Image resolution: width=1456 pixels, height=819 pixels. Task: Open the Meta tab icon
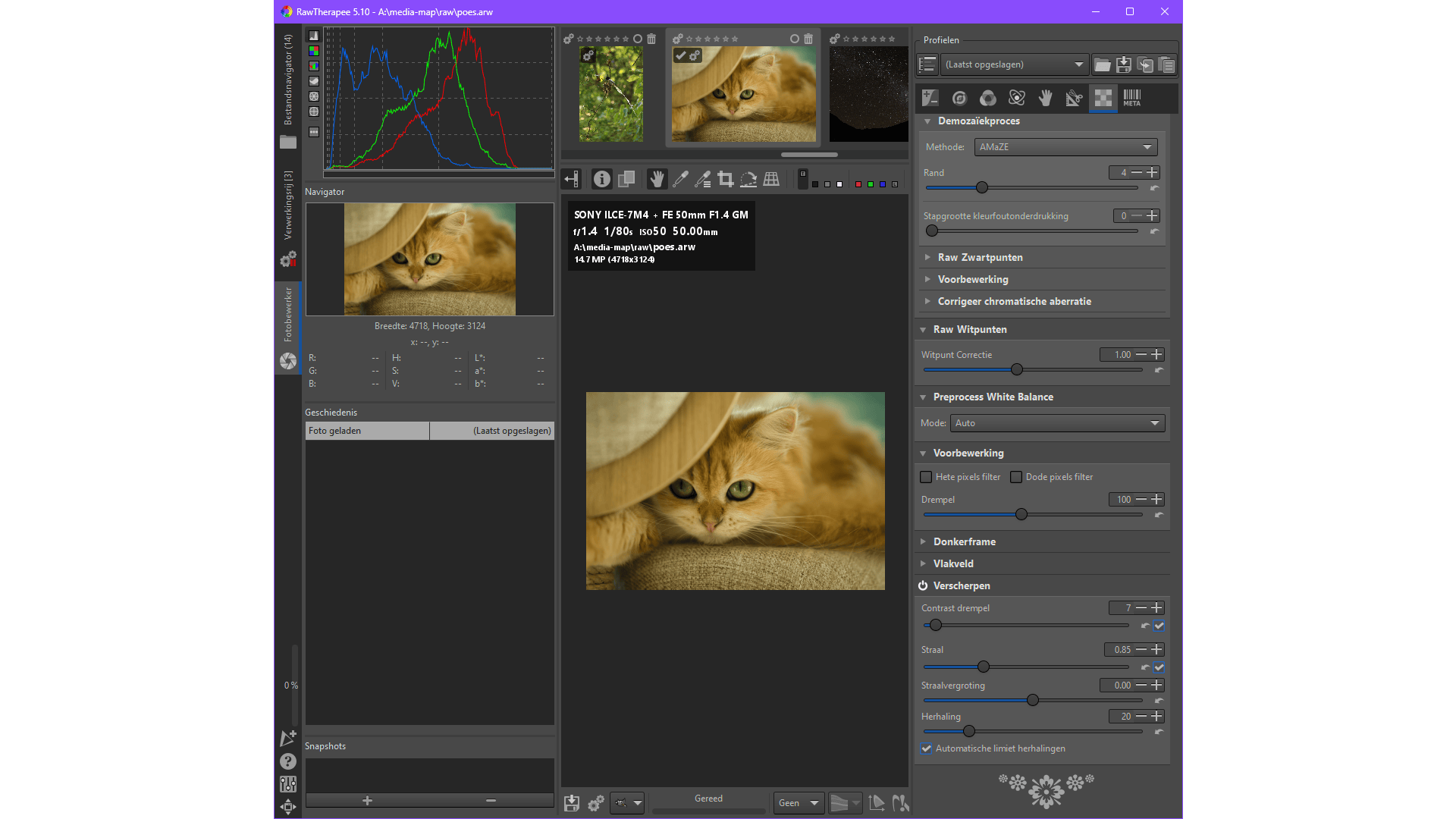1131,98
